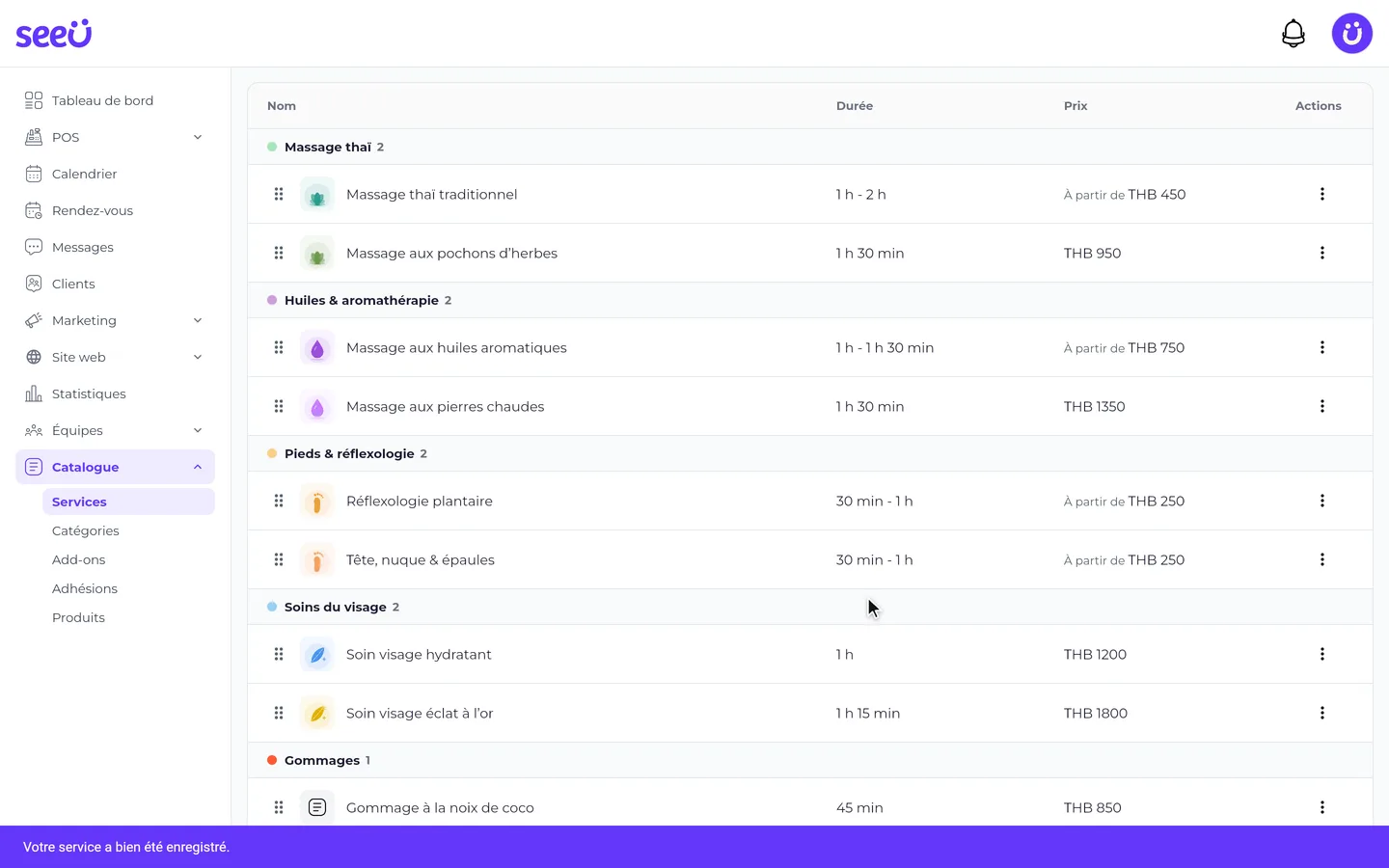The height and width of the screenshot is (868, 1389).
Task: Open actions menu for Soin visage hydratant
Action: pos(1322,654)
